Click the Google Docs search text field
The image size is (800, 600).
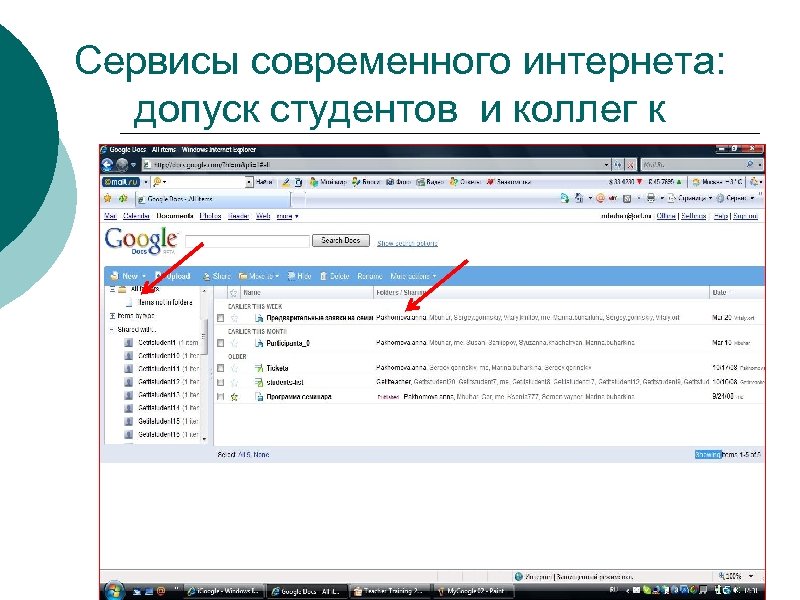pos(247,241)
